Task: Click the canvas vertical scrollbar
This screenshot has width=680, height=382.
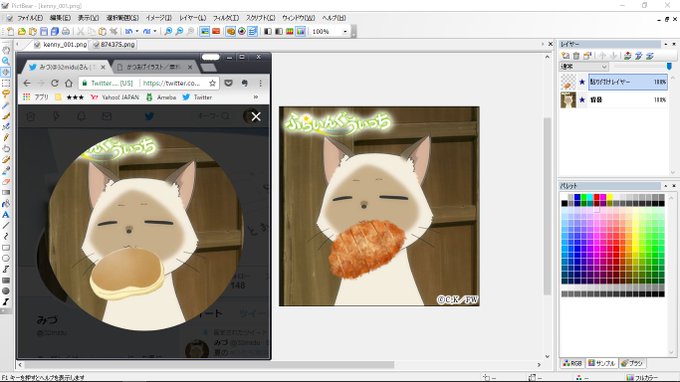Action: (x=547, y=206)
